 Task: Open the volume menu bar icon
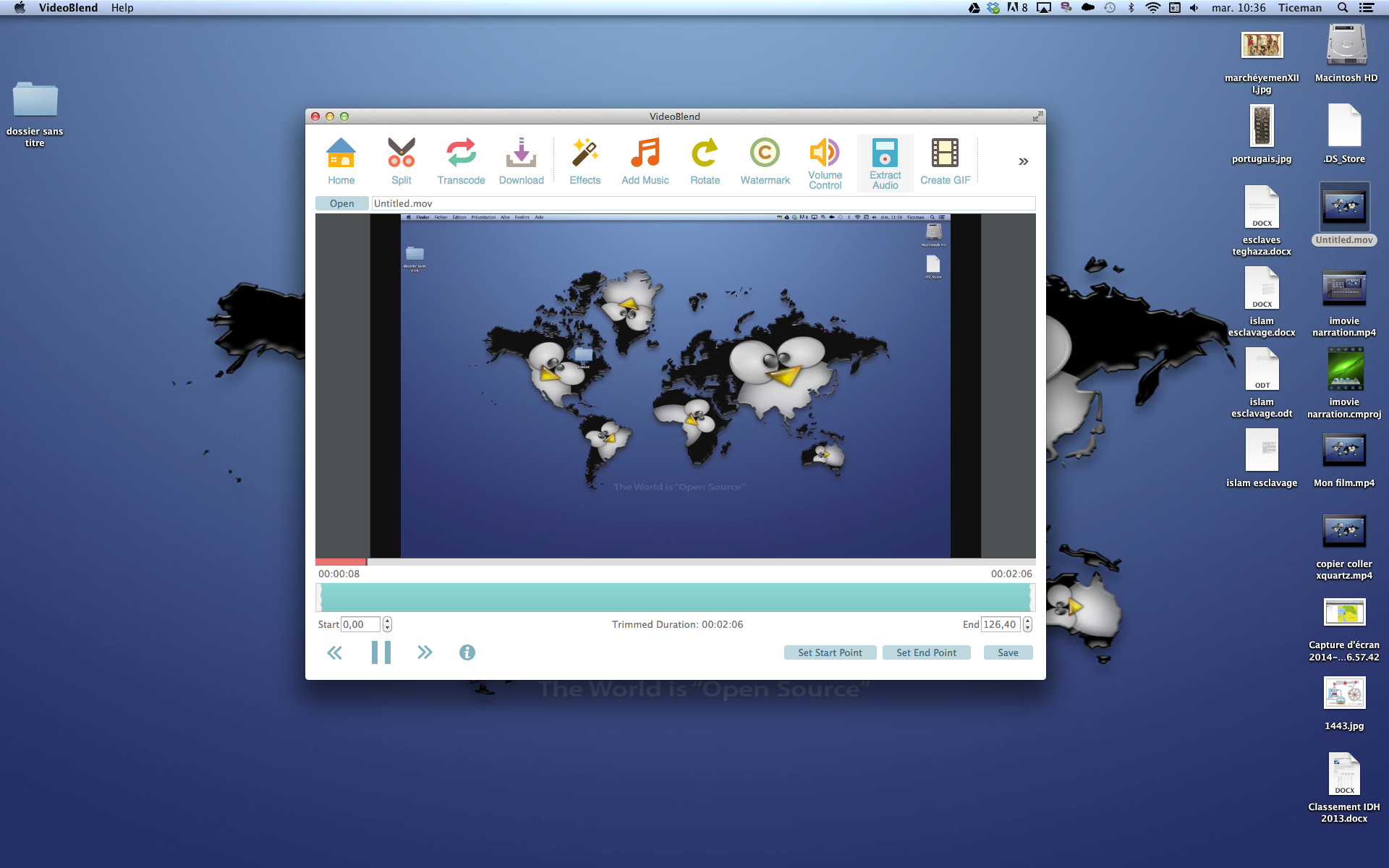[1194, 8]
